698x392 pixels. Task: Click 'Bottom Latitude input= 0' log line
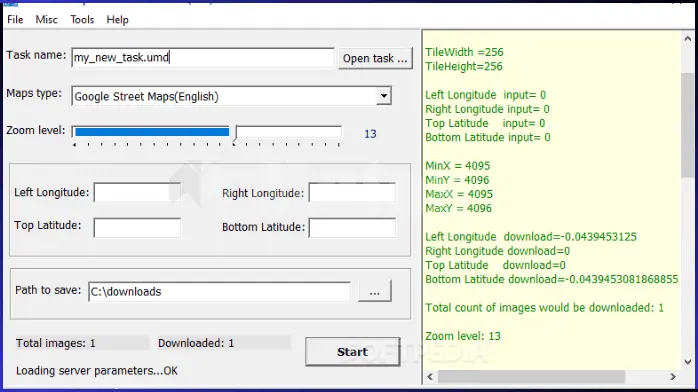pyautogui.click(x=488, y=137)
